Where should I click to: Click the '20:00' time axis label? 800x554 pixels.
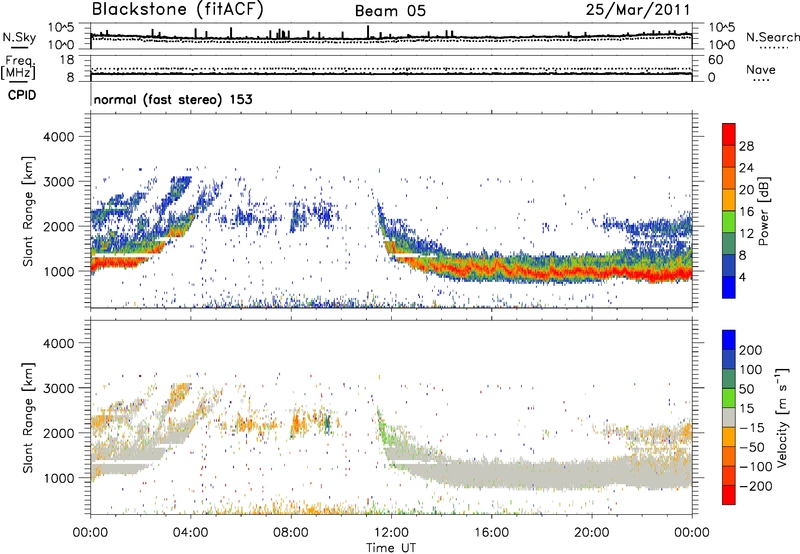pyautogui.click(x=591, y=533)
